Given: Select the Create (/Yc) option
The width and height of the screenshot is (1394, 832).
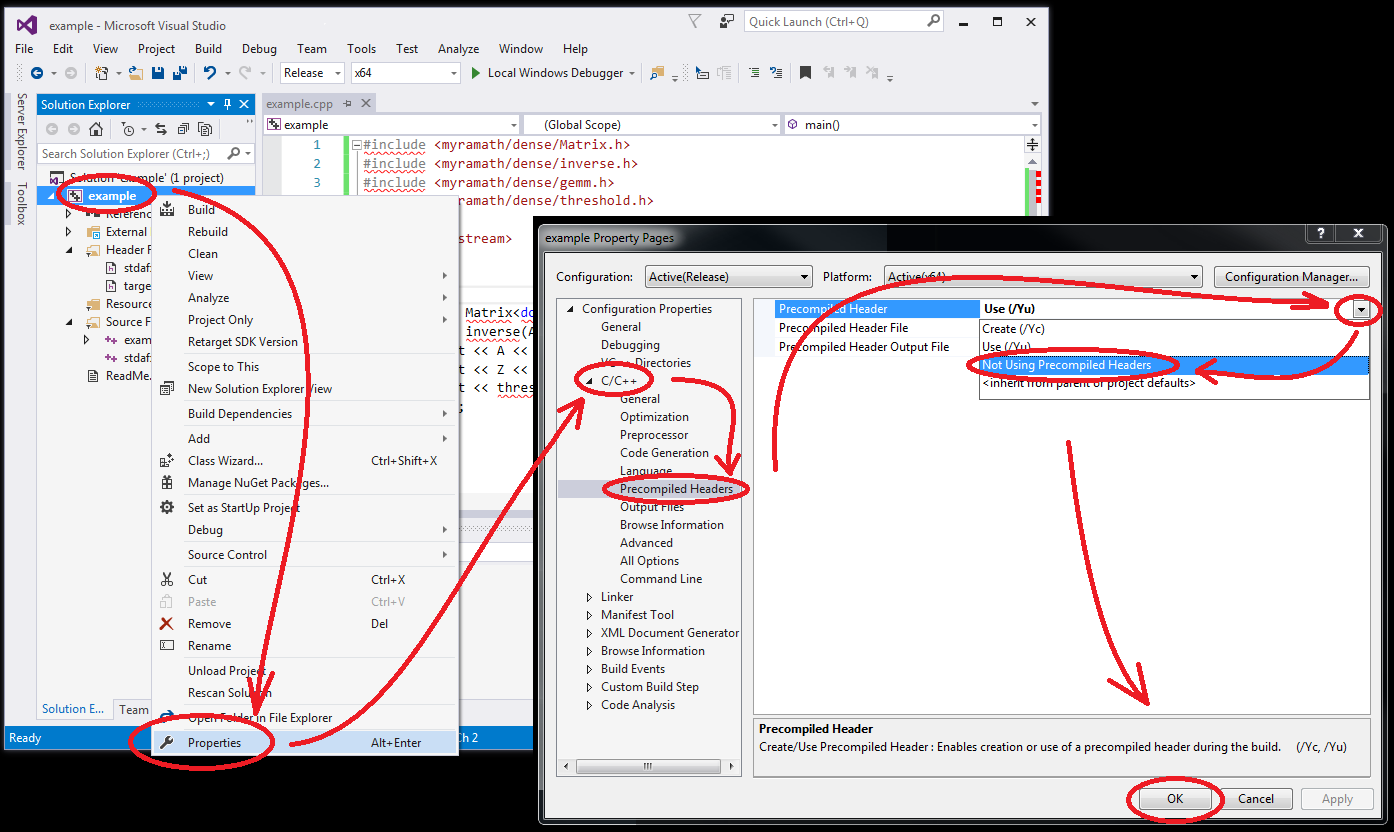Looking at the screenshot, I should pyautogui.click(x=1174, y=329).
